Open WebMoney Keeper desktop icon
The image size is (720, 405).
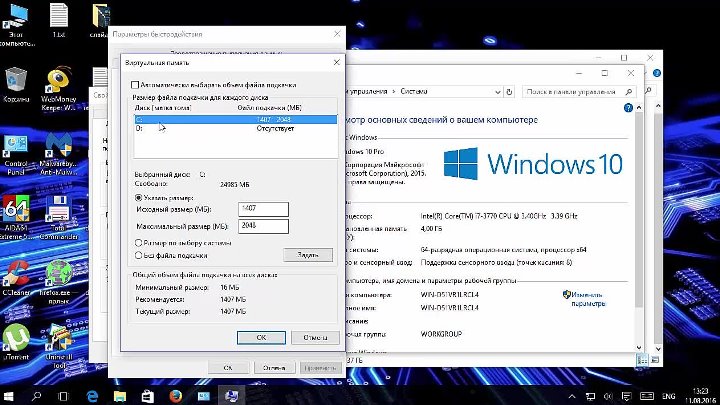pyautogui.click(x=58, y=89)
